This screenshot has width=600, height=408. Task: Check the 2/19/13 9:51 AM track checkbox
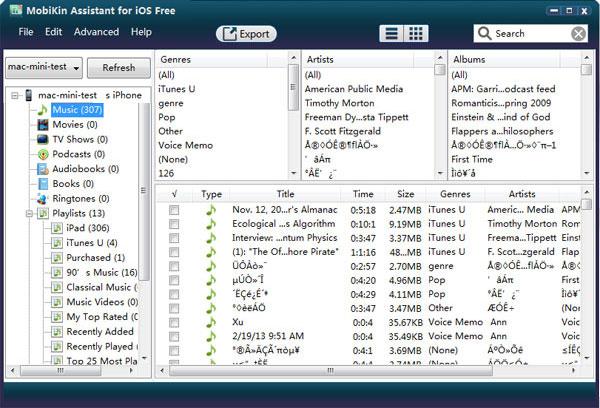click(x=174, y=336)
